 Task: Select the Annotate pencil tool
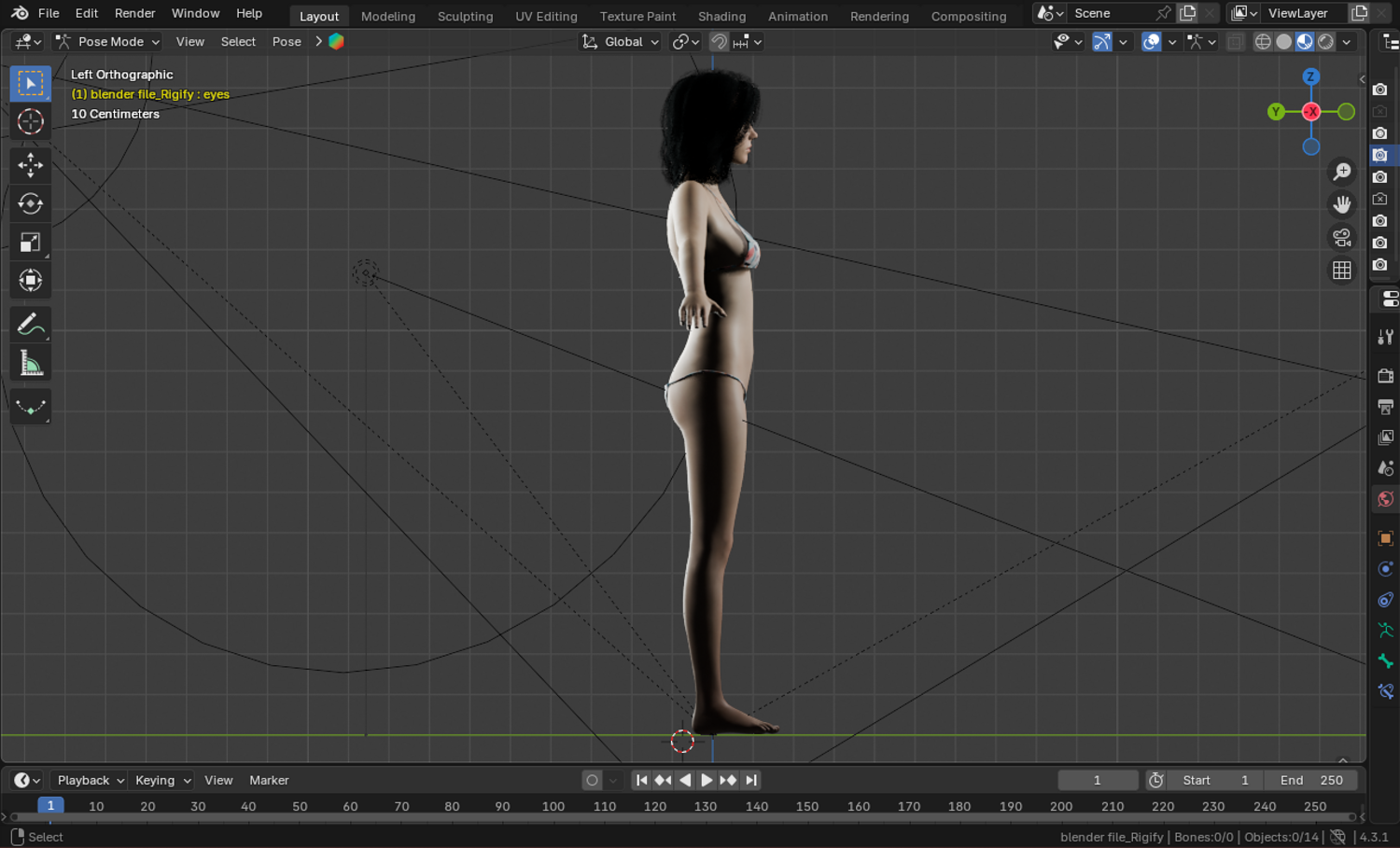(31, 325)
